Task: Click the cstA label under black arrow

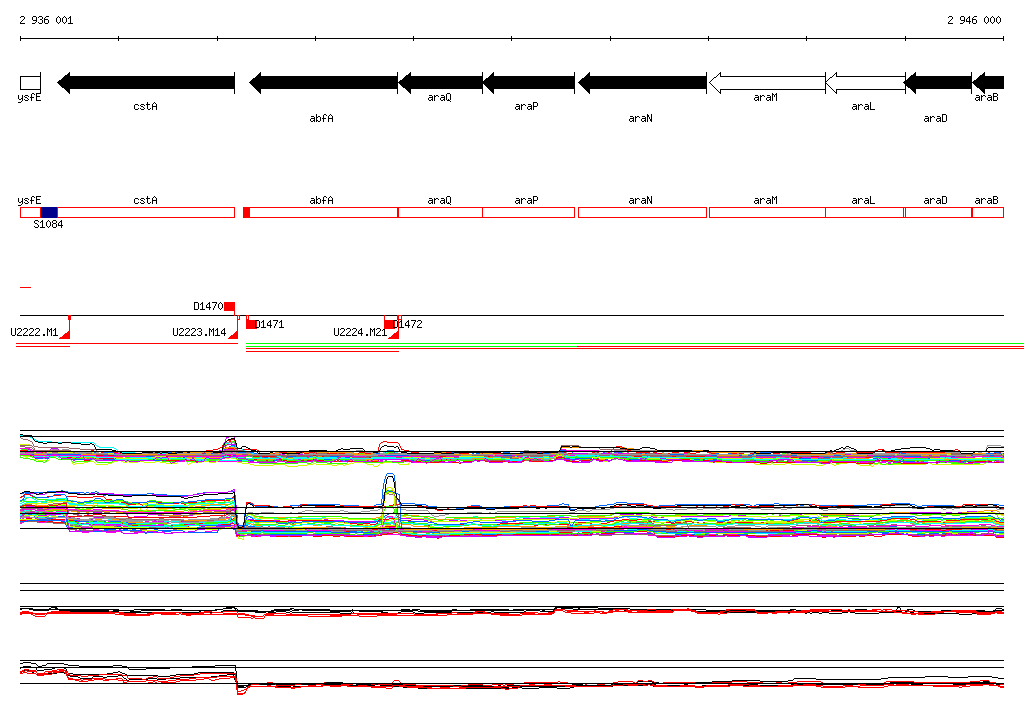Action: [146, 106]
